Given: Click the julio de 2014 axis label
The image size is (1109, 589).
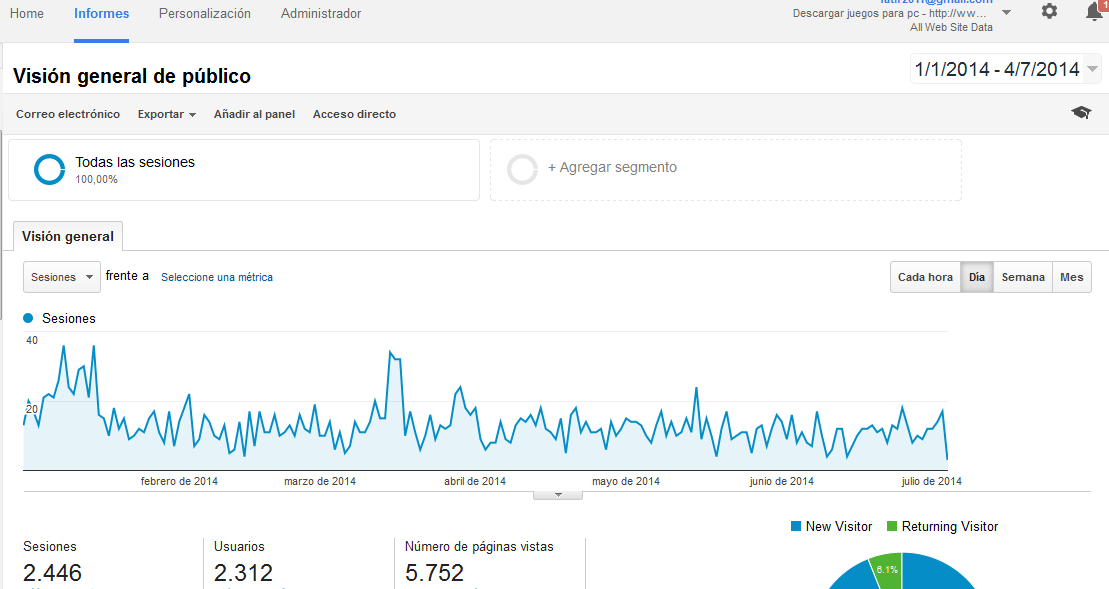Looking at the screenshot, I should [931, 482].
